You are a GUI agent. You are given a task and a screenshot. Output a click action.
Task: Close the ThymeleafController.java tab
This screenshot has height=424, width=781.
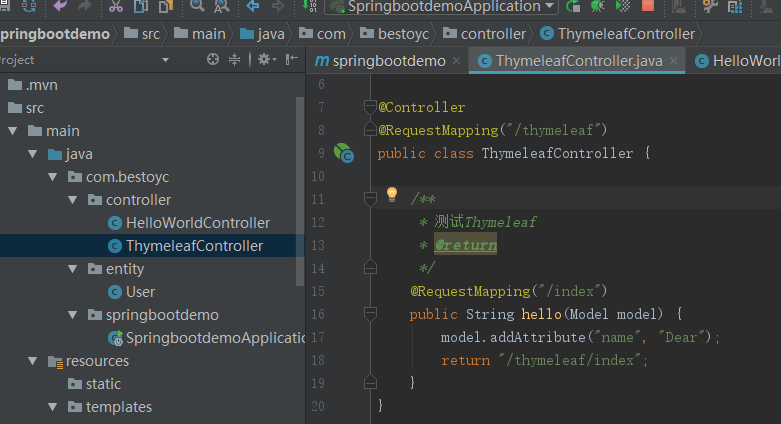coord(673,61)
